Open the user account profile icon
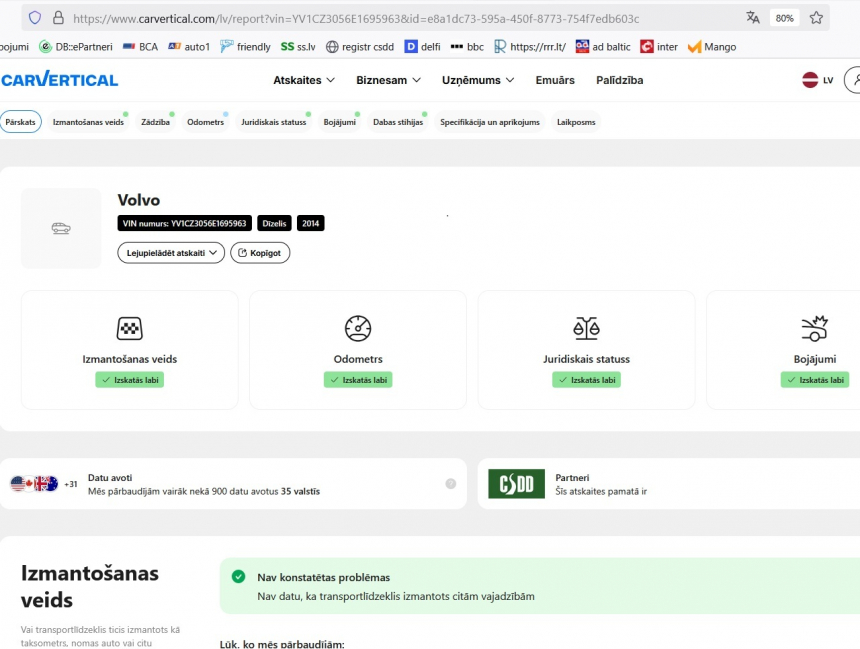Viewport: 860px width, 649px height. 853,80
